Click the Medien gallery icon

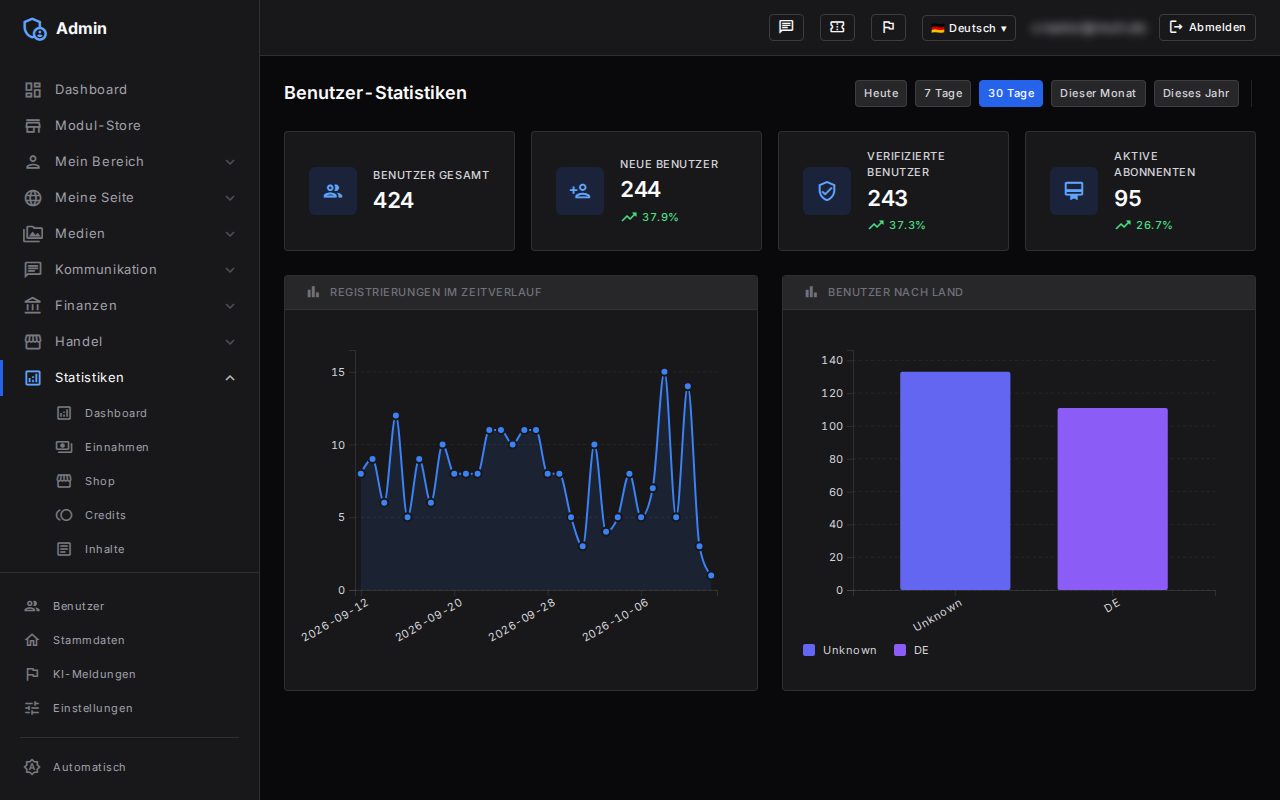point(33,233)
